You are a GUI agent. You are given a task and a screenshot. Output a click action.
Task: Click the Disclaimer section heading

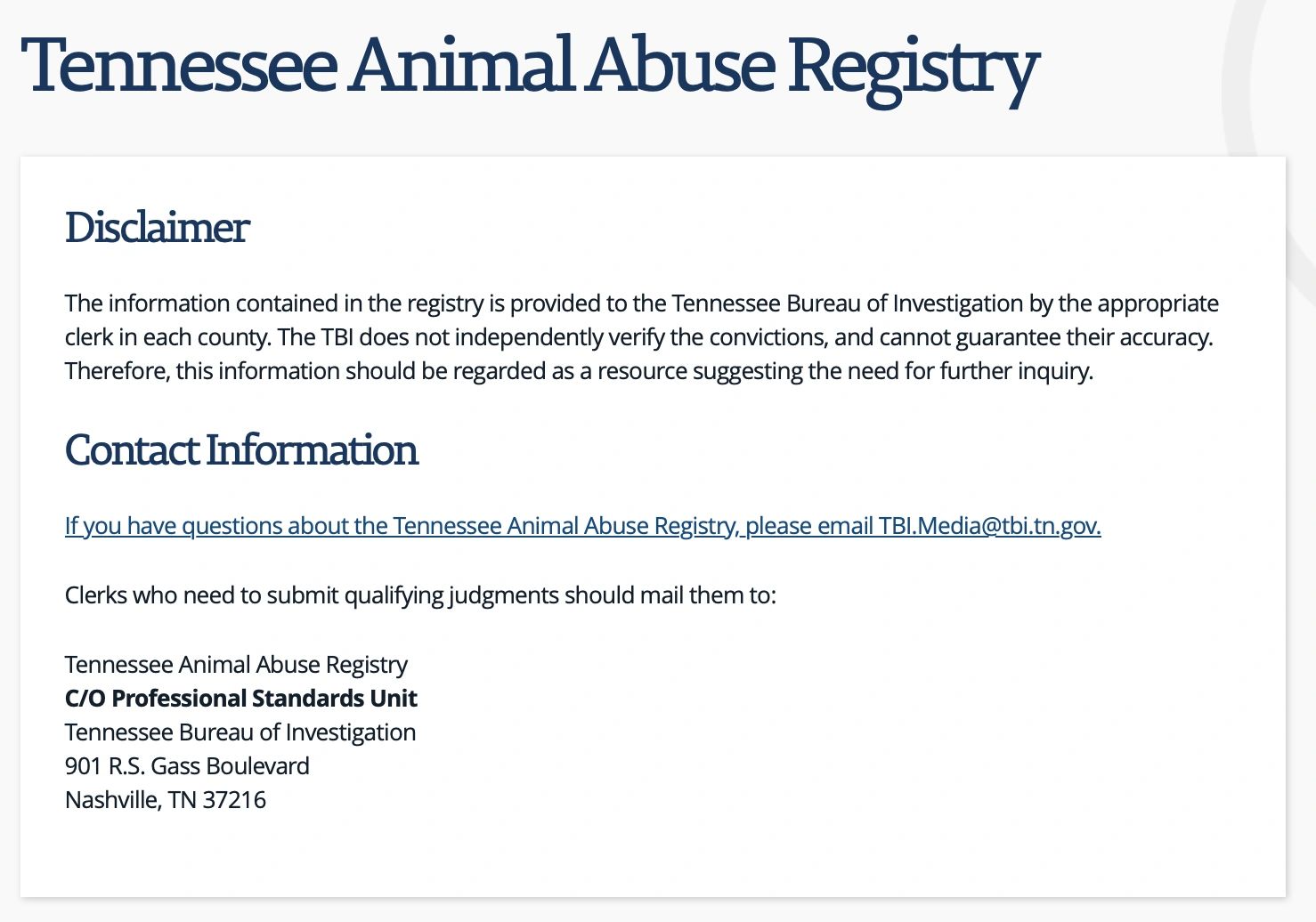157,228
